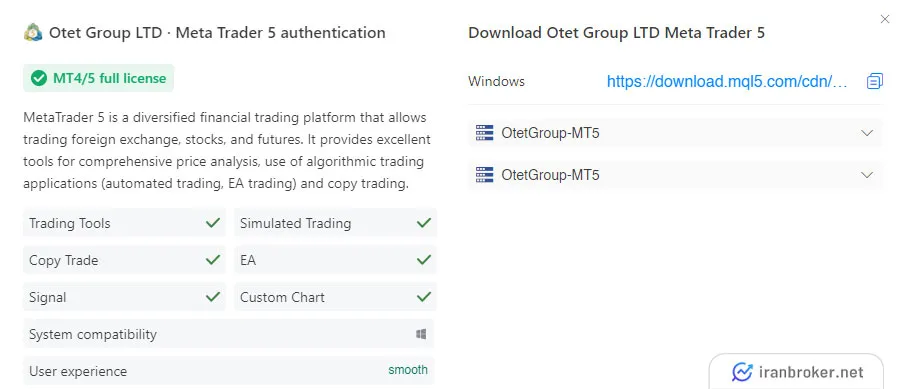907x389 pixels.
Task: Click the 'Download Otet Group LTD Meta Trader 5' heading
Action: click(616, 32)
